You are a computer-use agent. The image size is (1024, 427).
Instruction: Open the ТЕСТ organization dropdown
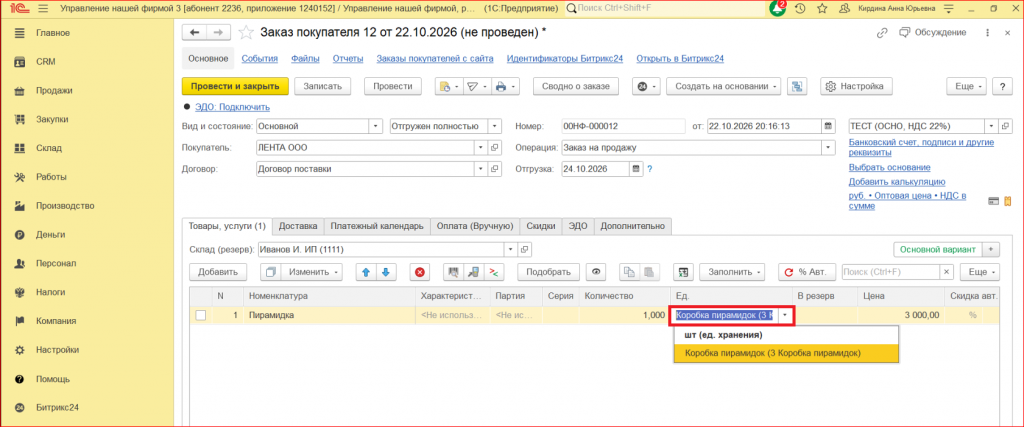(x=992, y=126)
